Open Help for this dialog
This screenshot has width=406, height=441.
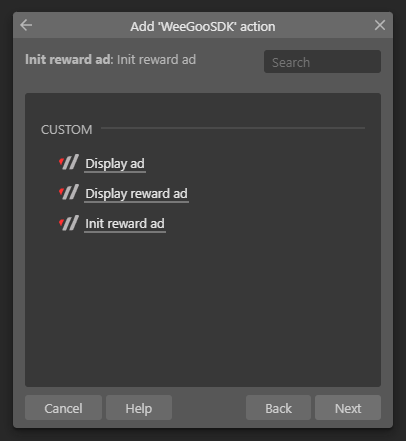click(139, 408)
